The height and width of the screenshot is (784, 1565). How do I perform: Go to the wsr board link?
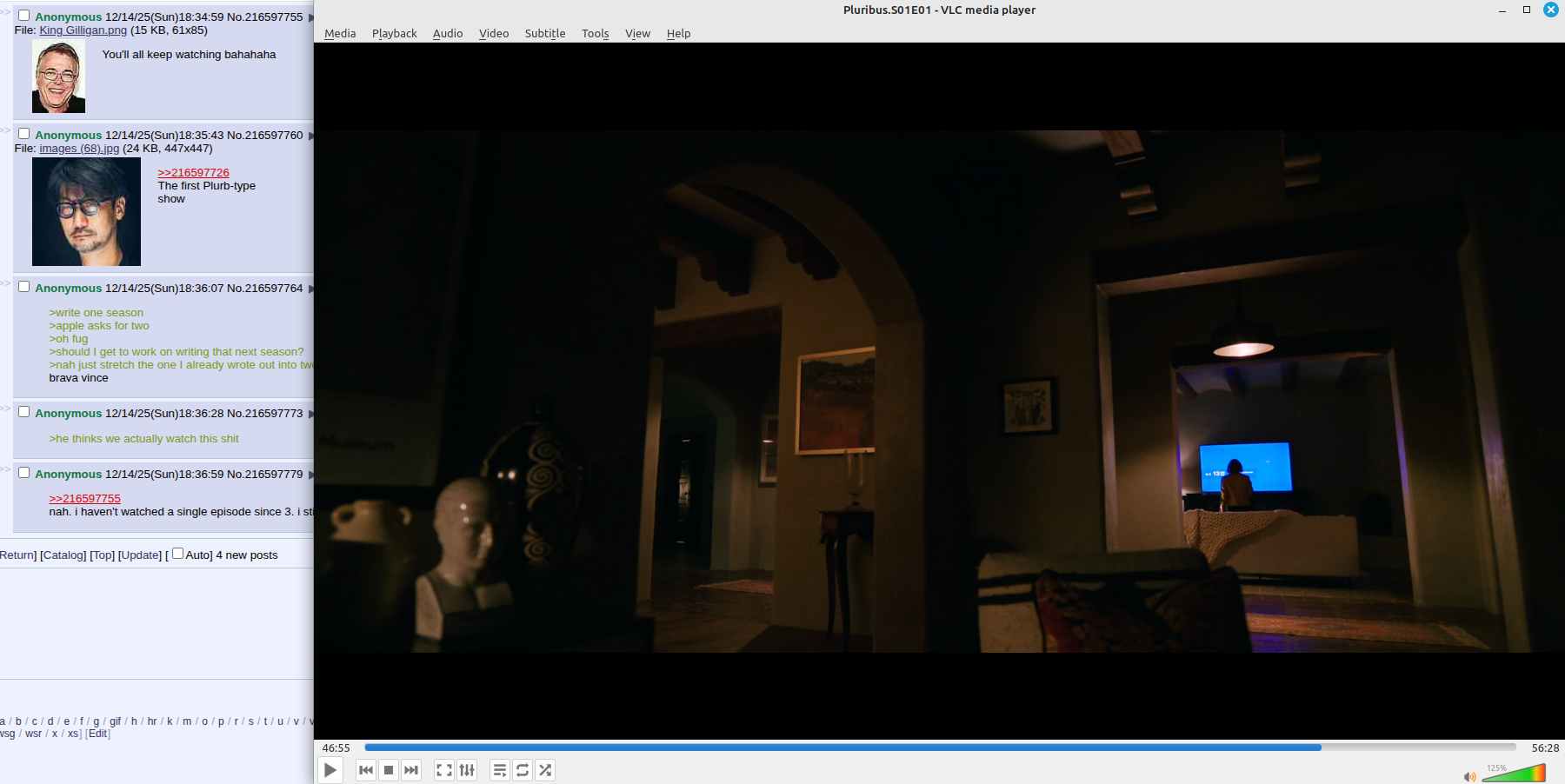34,734
